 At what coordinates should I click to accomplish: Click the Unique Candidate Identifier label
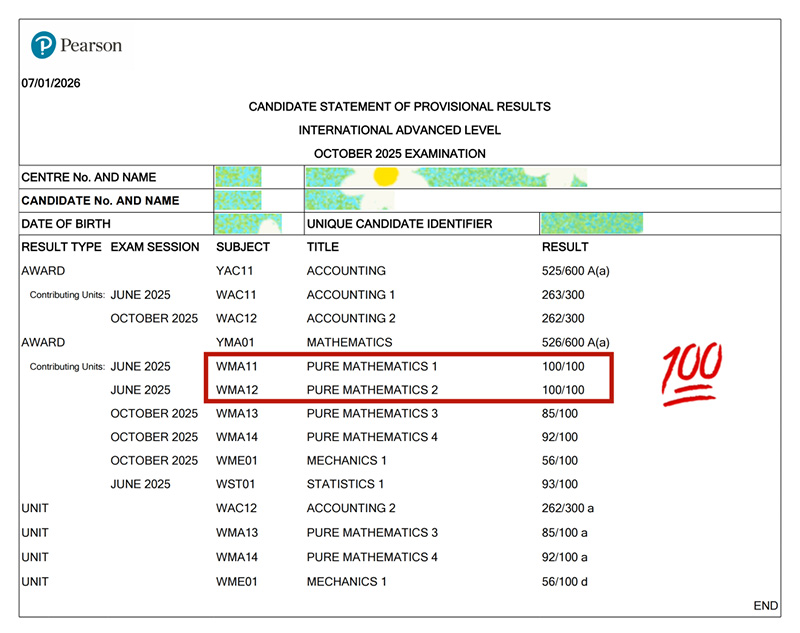tap(399, 224)
